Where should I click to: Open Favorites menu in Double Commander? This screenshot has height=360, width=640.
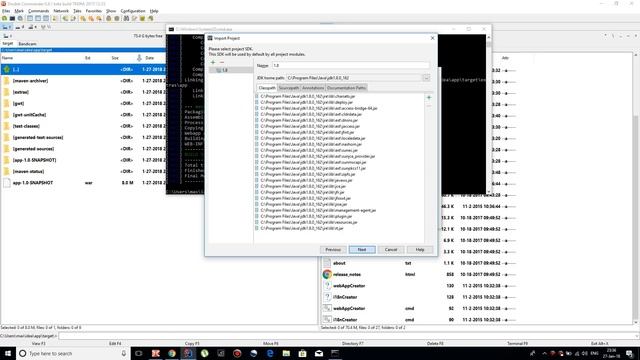pos(93,11)
